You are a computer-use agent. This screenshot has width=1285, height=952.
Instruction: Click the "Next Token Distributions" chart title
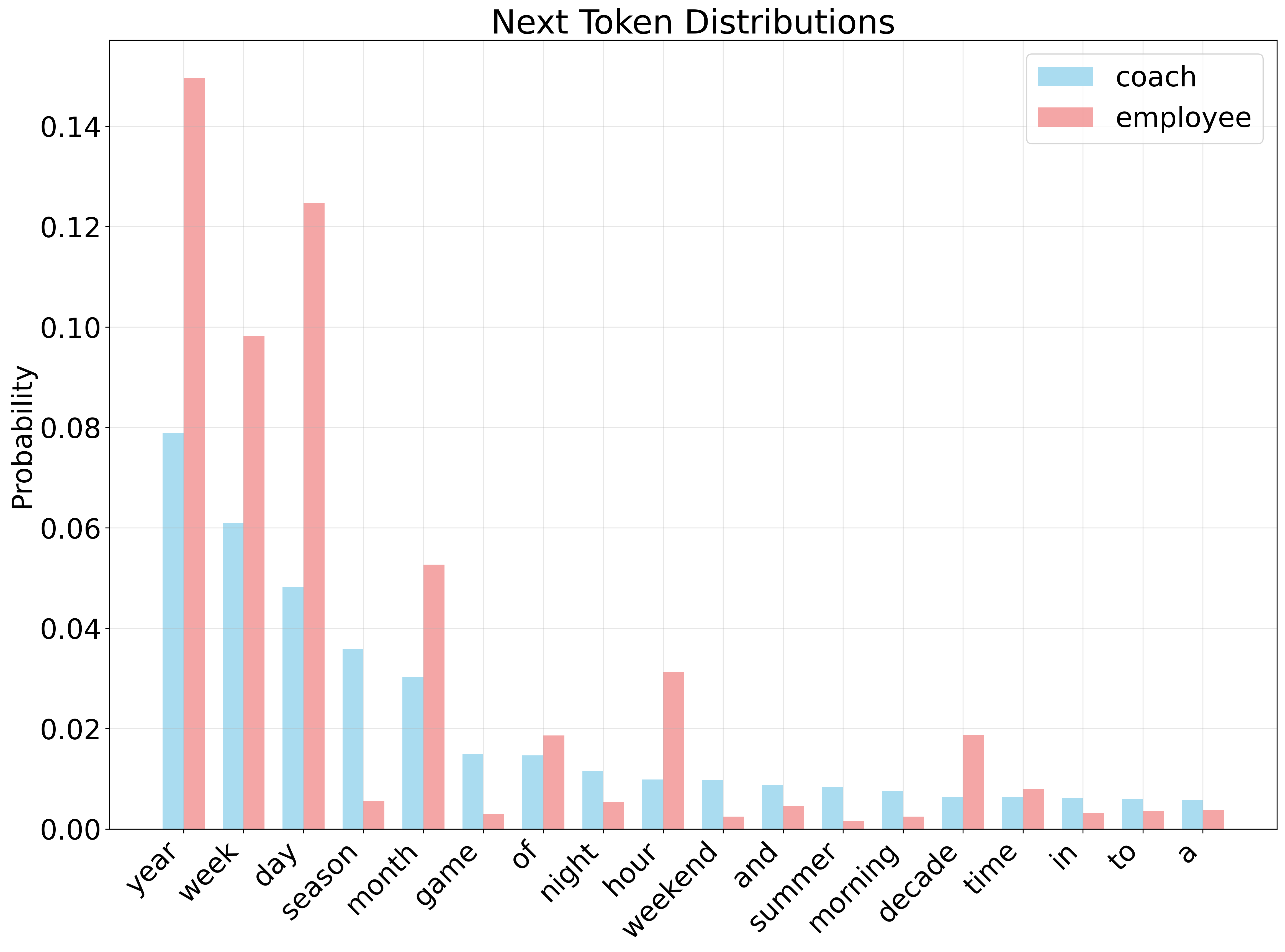point(693,23)
